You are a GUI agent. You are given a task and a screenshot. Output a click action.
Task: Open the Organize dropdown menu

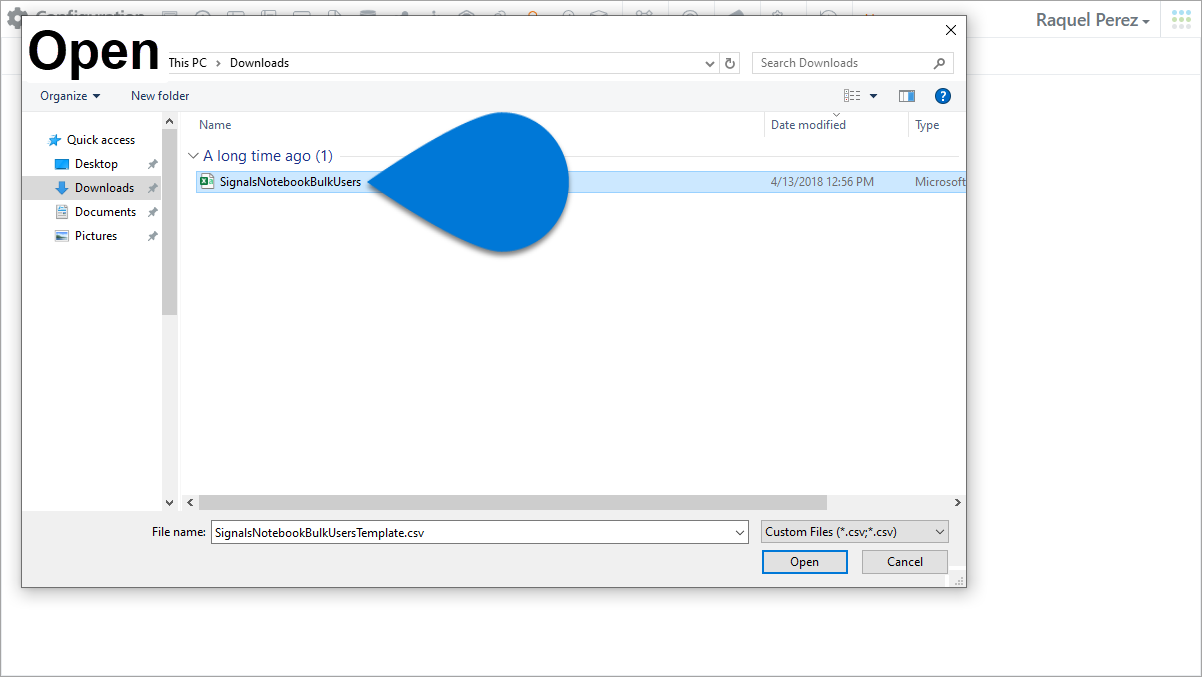tap(70, 96)
